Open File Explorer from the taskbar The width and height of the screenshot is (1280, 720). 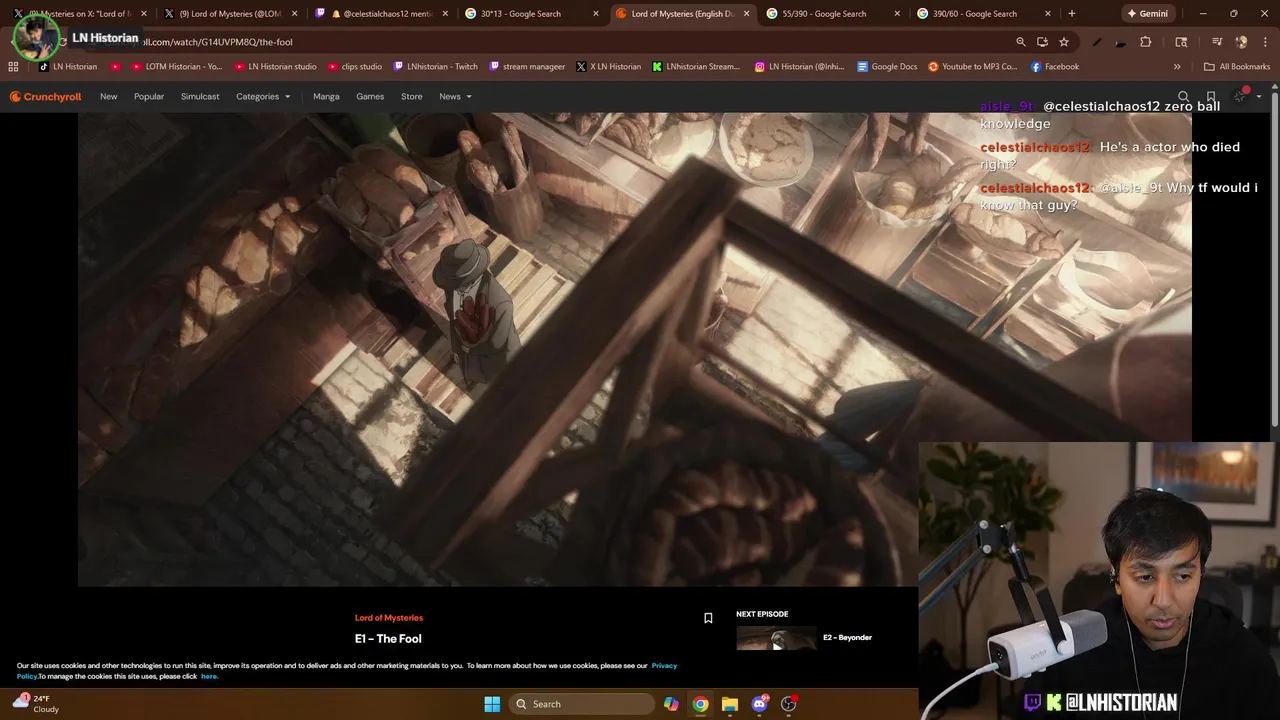point(730,704)
